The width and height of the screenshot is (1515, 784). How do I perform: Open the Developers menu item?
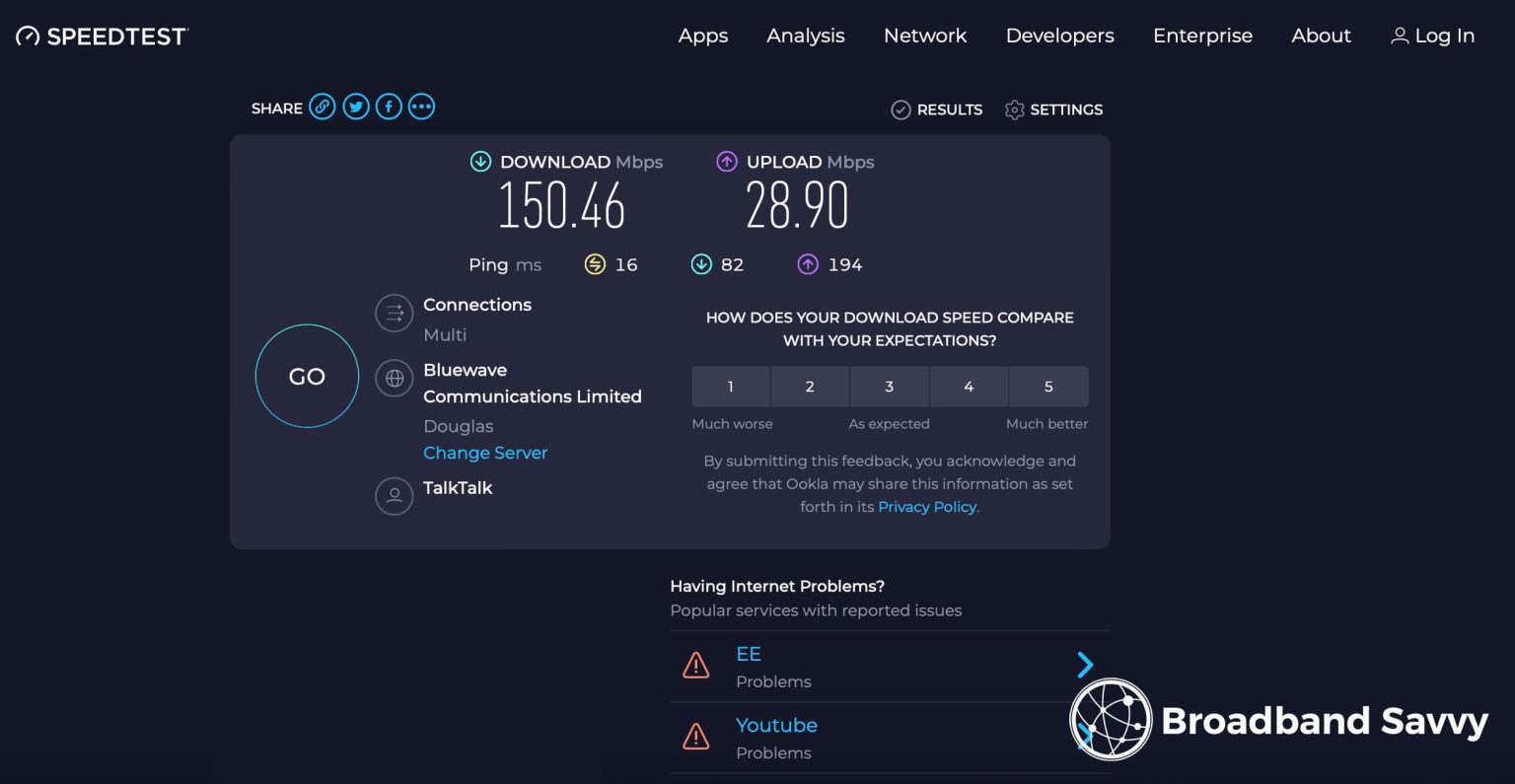click(x=1059, y=36)
